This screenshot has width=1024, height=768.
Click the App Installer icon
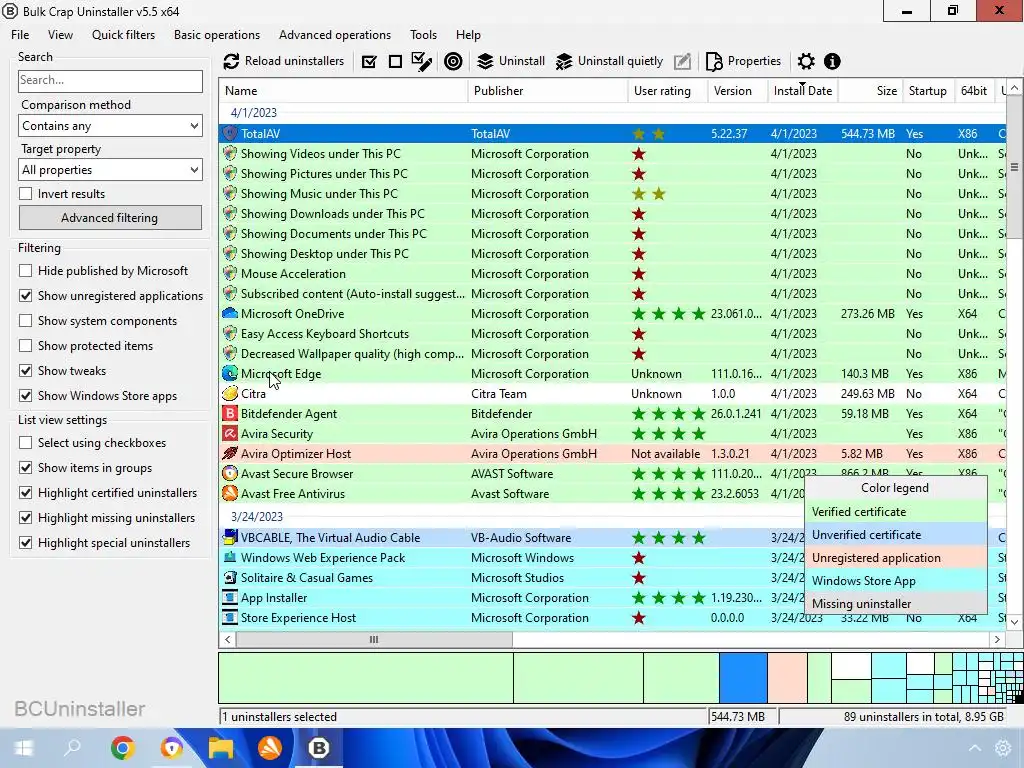(230, 598)
